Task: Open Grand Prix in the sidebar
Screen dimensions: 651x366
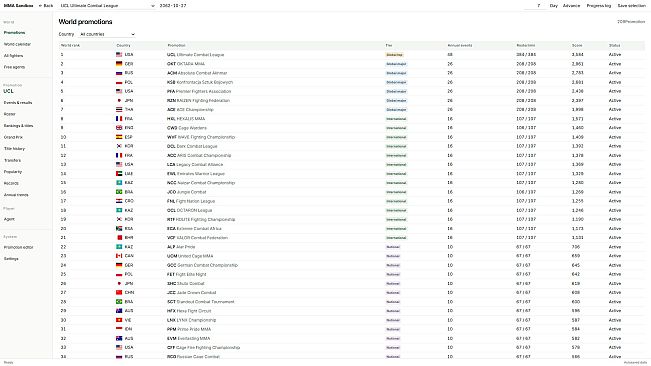Action: 13,137
